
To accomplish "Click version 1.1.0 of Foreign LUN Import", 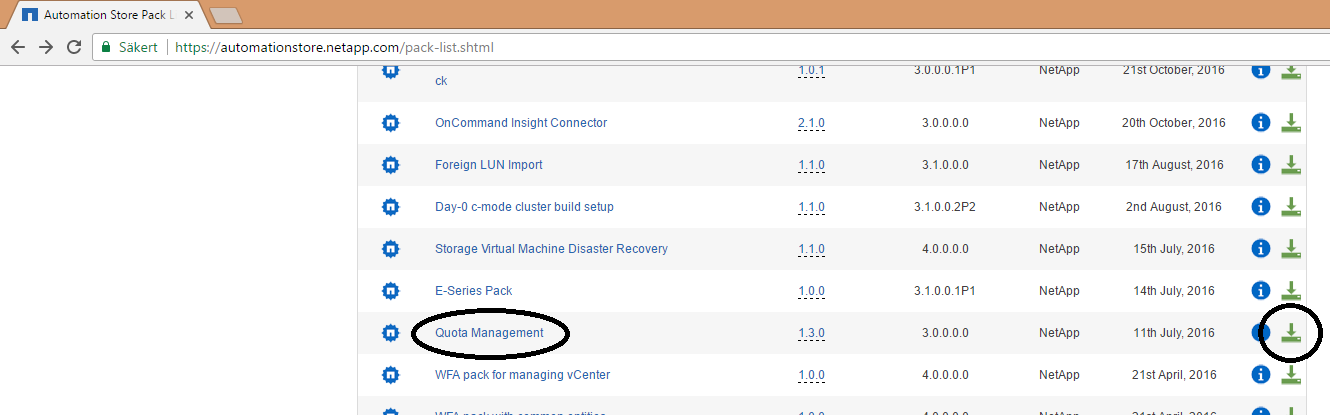I will 811,165.
